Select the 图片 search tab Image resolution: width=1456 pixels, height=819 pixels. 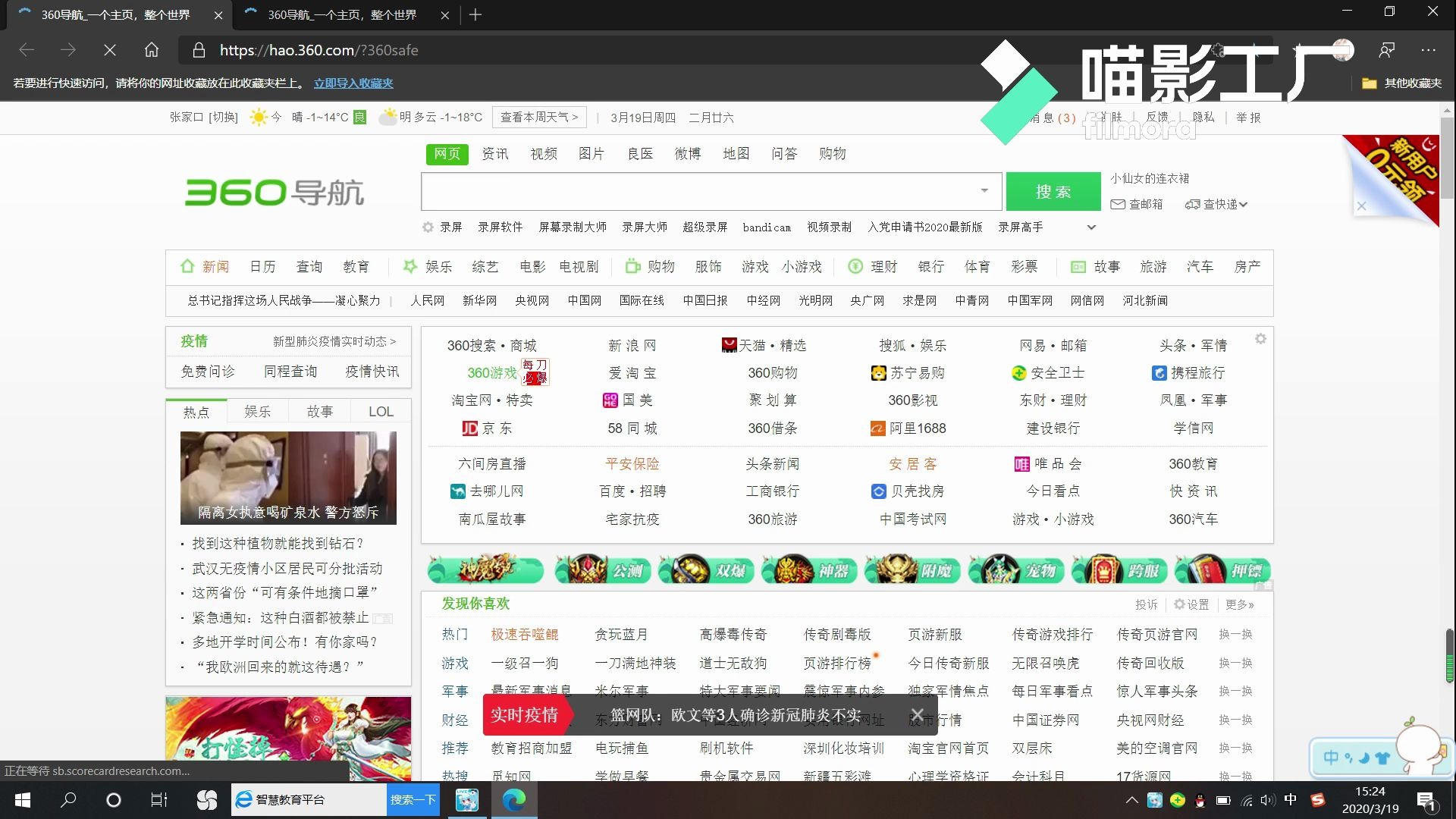tap(591, 154)
